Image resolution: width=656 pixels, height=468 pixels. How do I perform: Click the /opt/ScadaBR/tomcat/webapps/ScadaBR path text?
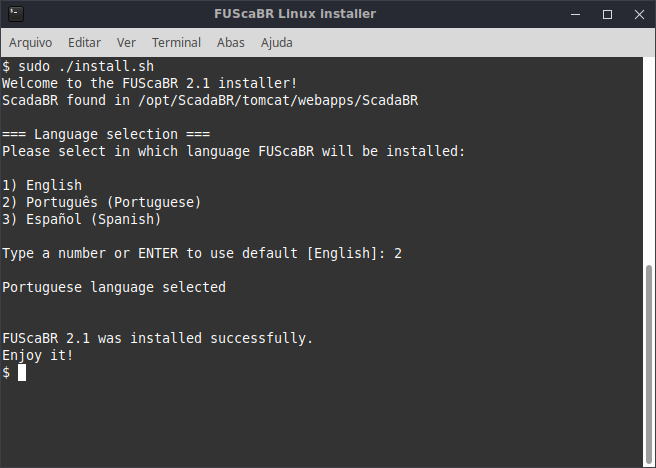(278, 101)
